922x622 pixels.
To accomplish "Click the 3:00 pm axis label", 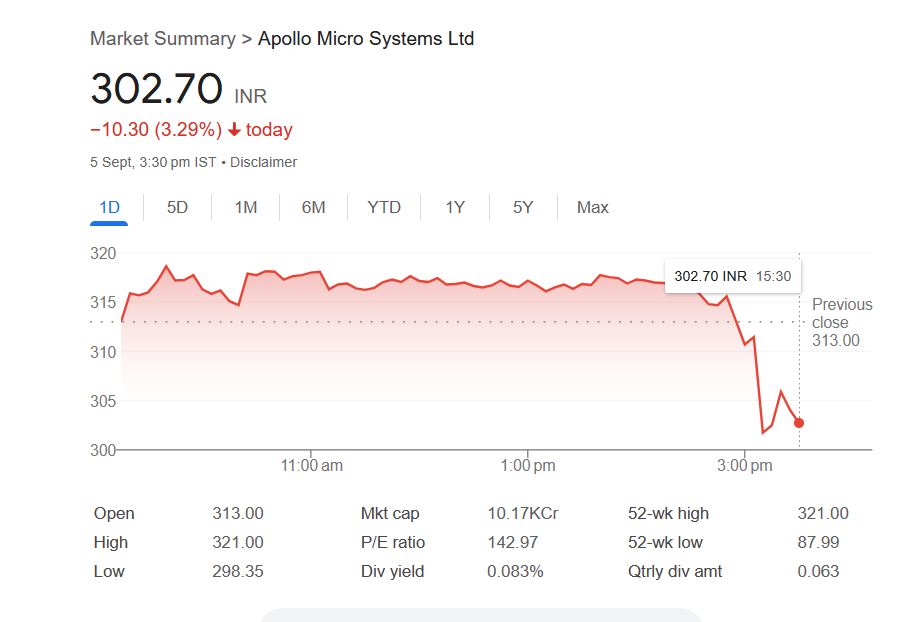I will pos(746,465).
